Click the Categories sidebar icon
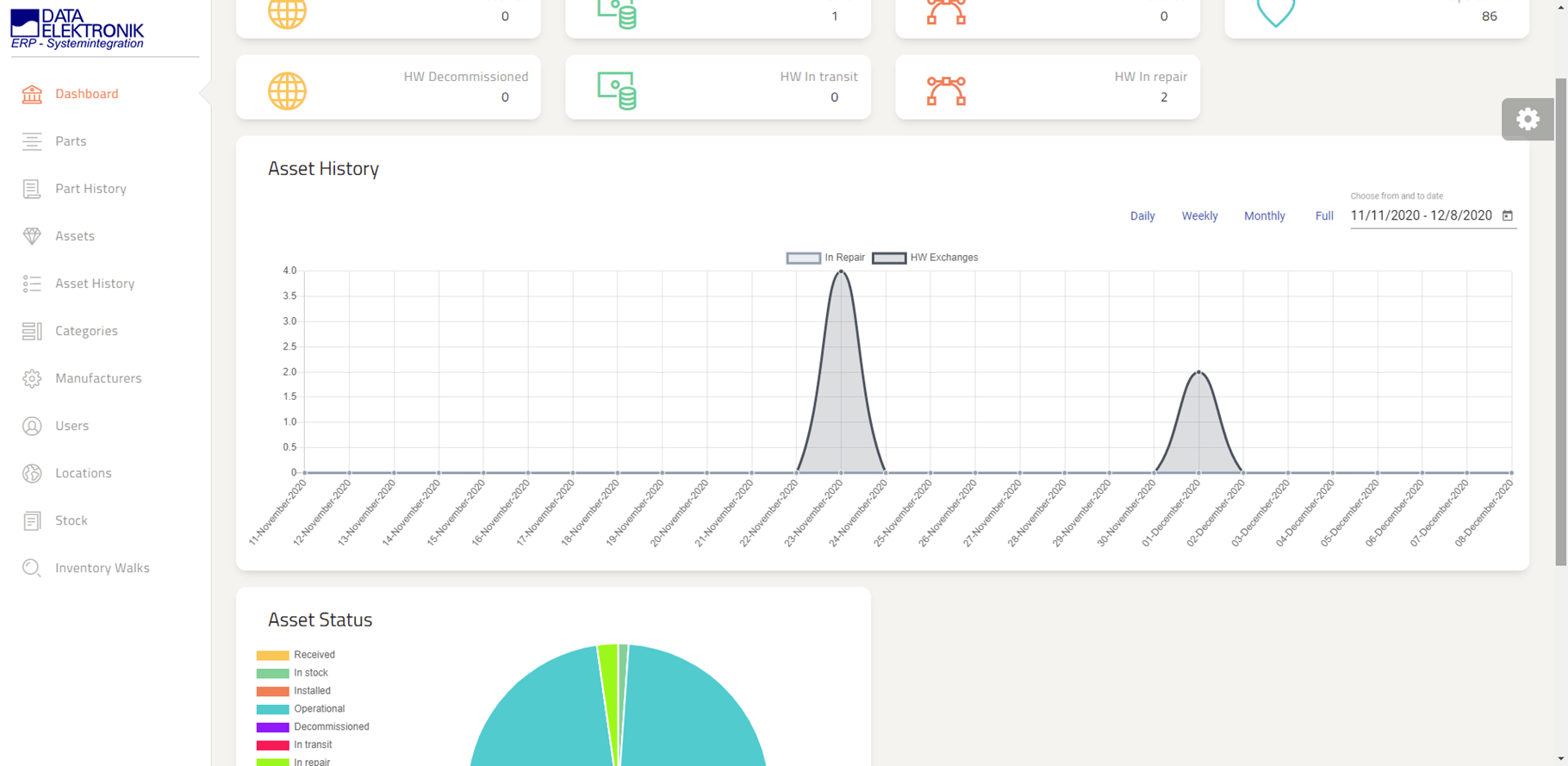This screenshot has width=1568, height=766. point(32,331)
